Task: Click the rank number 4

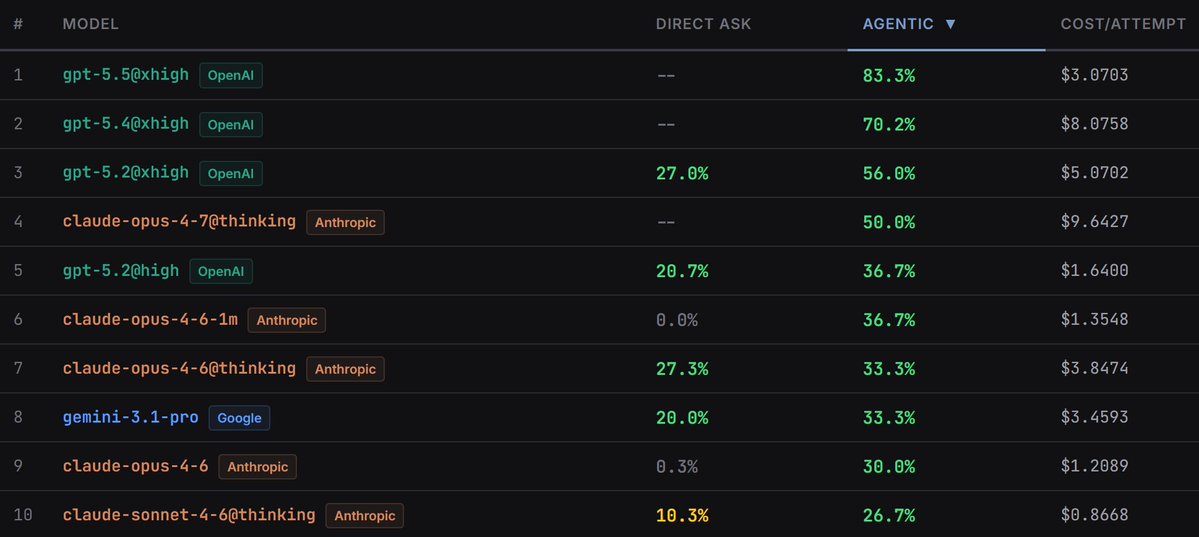Action: [x=18, y=223]
